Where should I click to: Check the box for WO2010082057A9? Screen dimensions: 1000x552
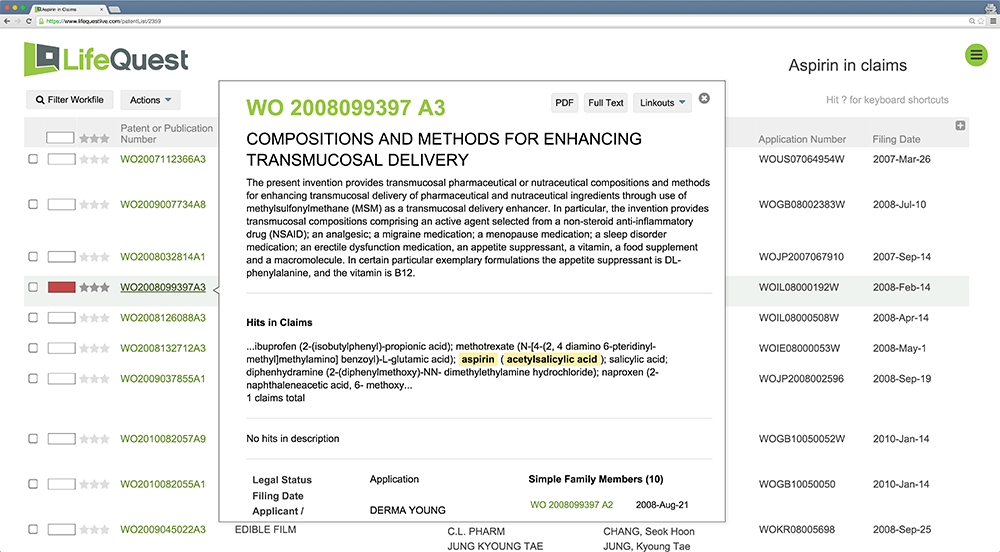tap(33, 439)
